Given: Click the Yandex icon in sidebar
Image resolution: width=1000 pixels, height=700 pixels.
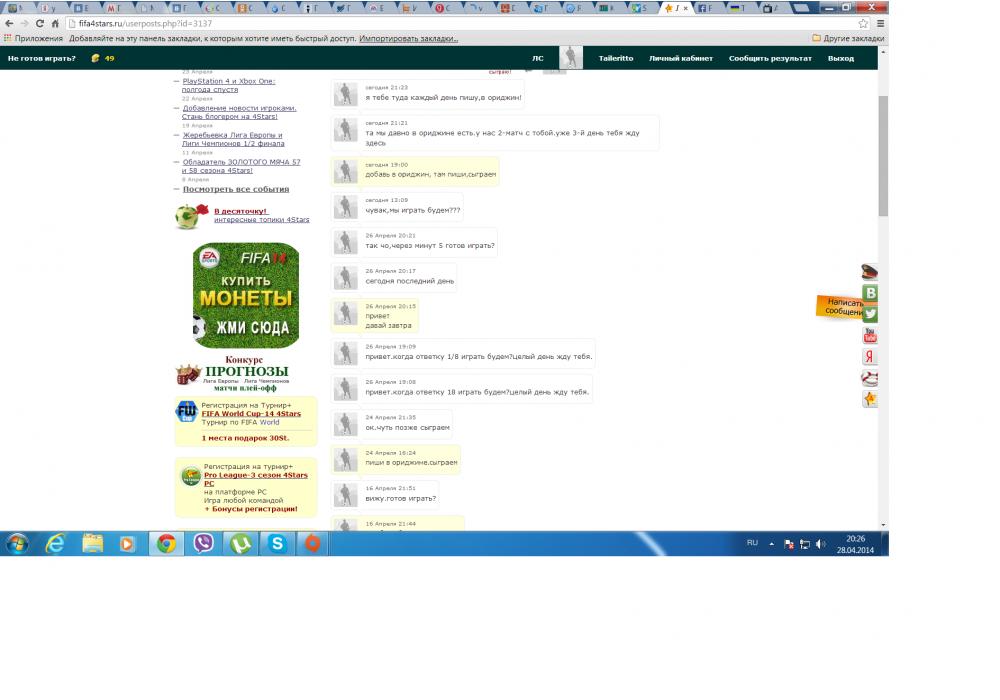Looking at the screenshot, I should [x=870, y=357].
